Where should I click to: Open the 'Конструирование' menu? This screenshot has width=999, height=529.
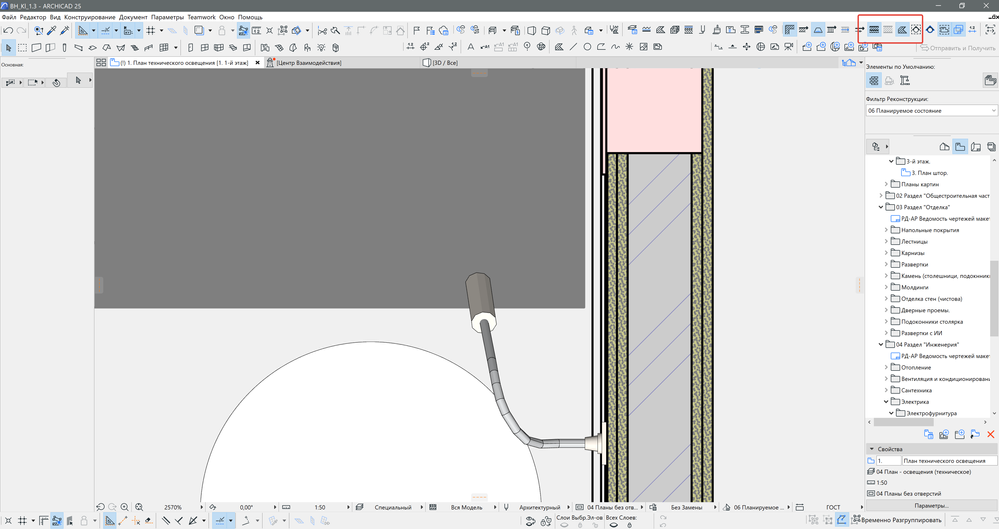(x=90, y=17)
